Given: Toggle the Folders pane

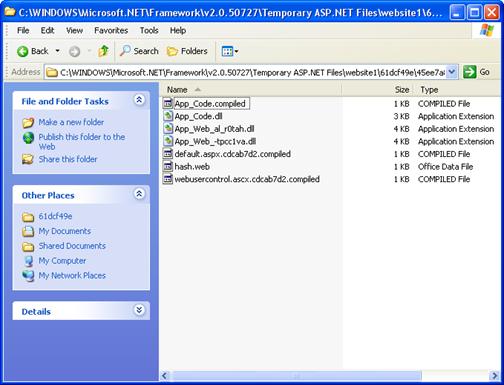Looking at the screenshot, I should [x=187, y=51].
